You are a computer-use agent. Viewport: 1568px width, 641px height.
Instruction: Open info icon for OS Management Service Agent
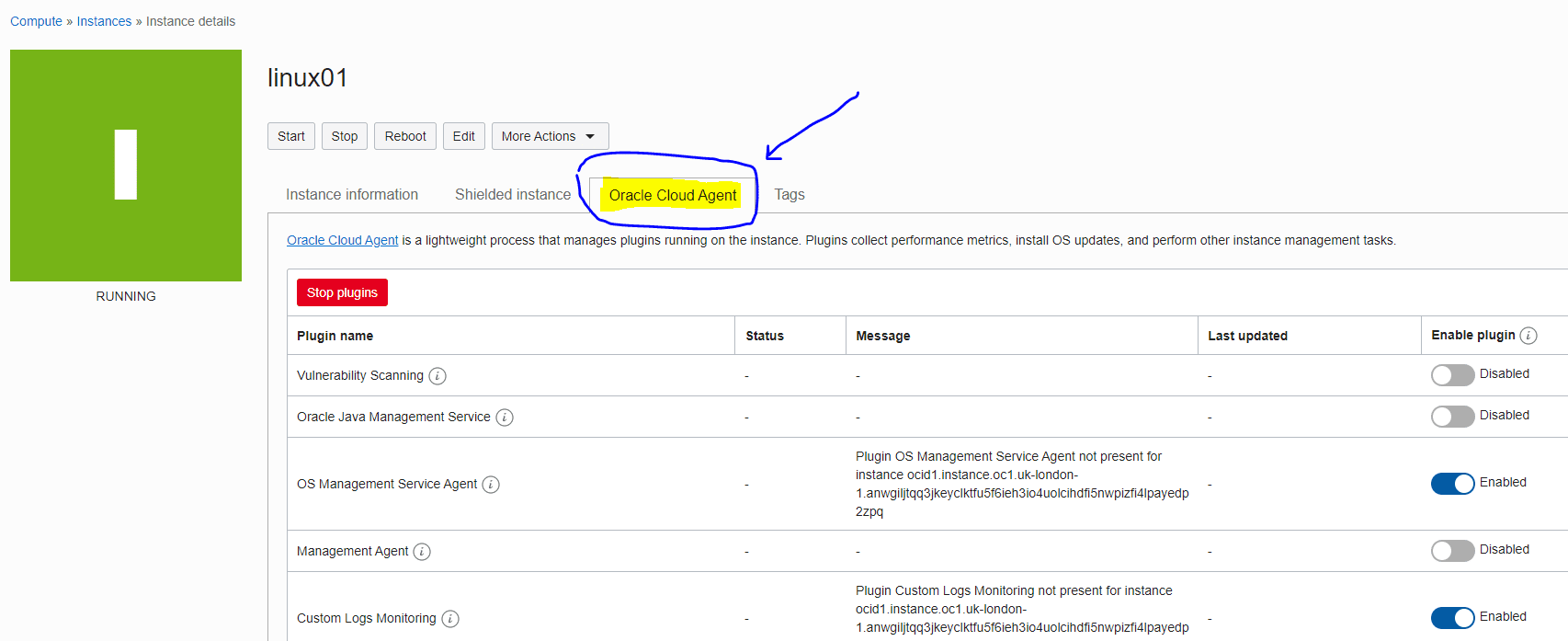[x=491, y=484]
